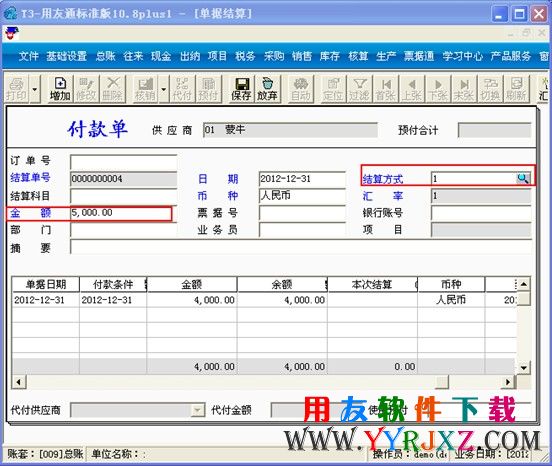Discard changes with the 放弃 icon
The image size is (552, 466).
[267, 89]
